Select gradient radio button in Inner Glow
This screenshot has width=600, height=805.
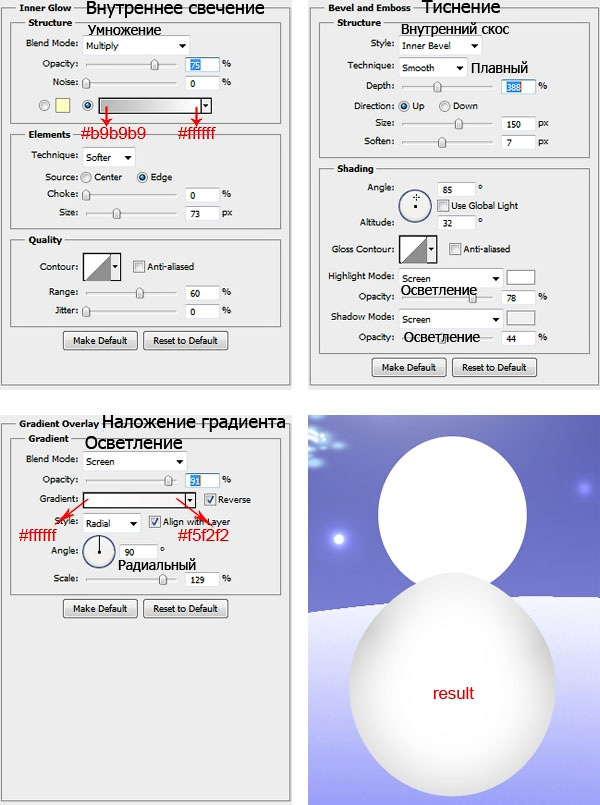click(87, 105)
